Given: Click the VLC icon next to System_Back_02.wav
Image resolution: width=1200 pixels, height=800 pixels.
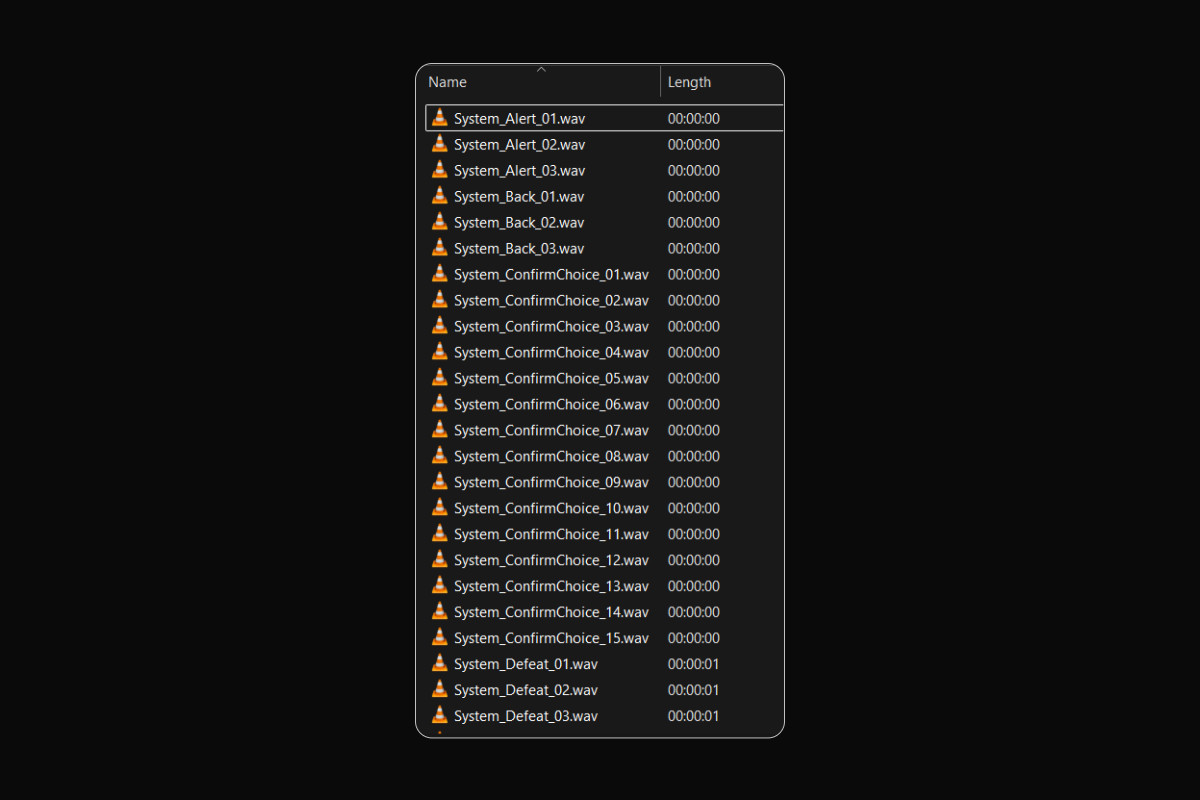Looking at the screenshot, I should click(x=439, y=222).
